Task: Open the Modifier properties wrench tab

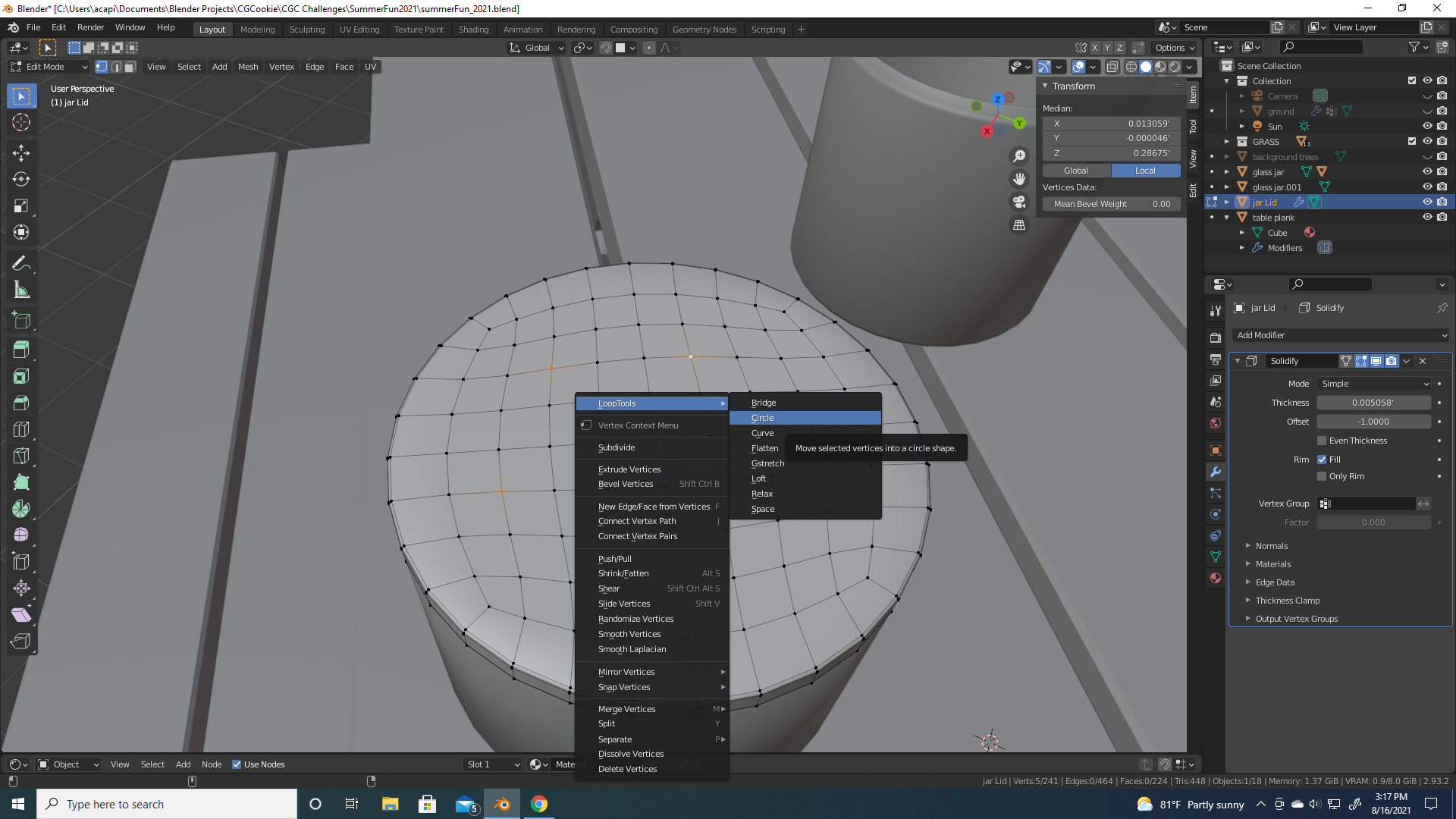Action: (1216, 472)
